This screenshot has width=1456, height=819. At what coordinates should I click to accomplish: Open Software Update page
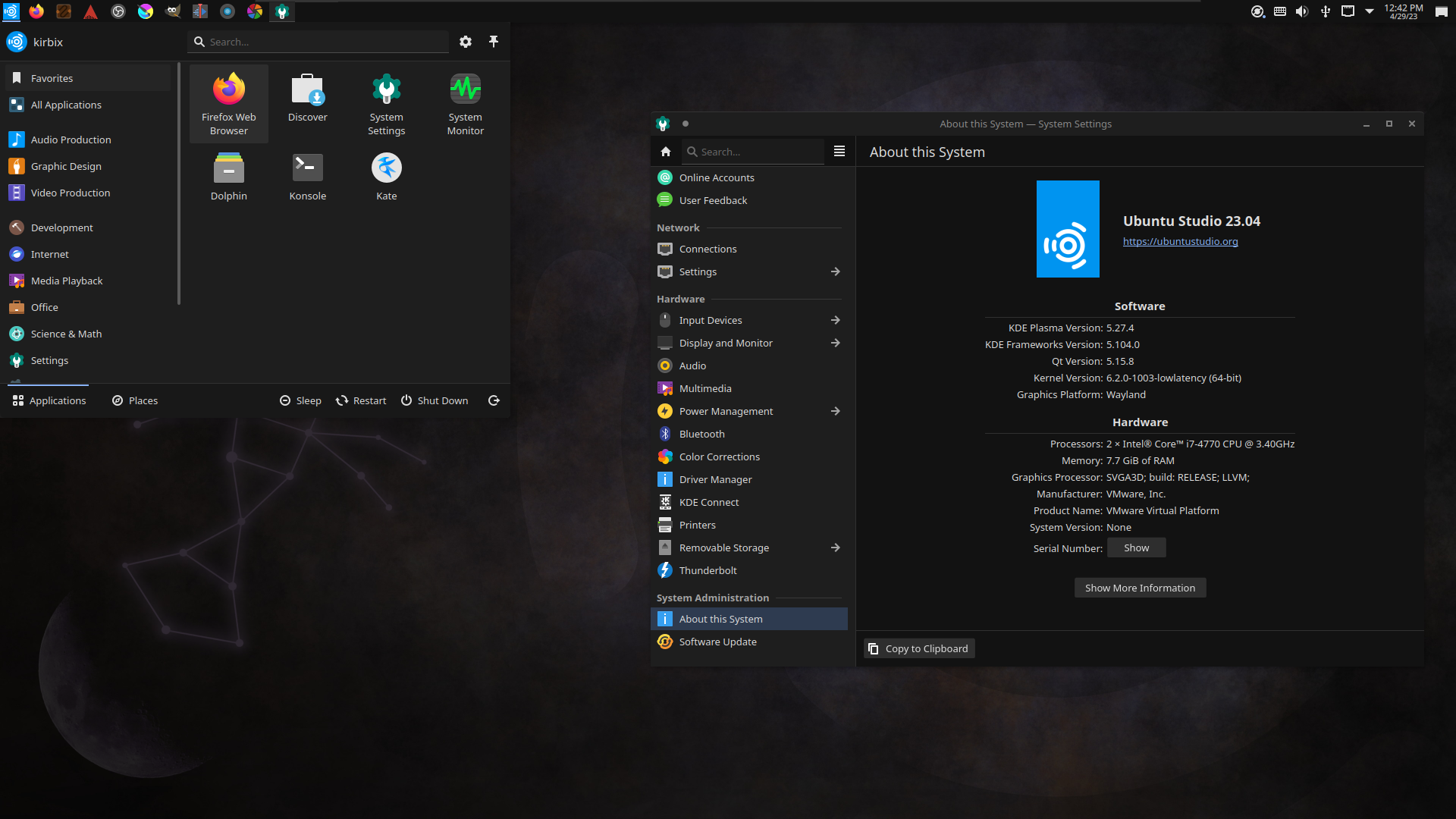(x=749, y=642)
